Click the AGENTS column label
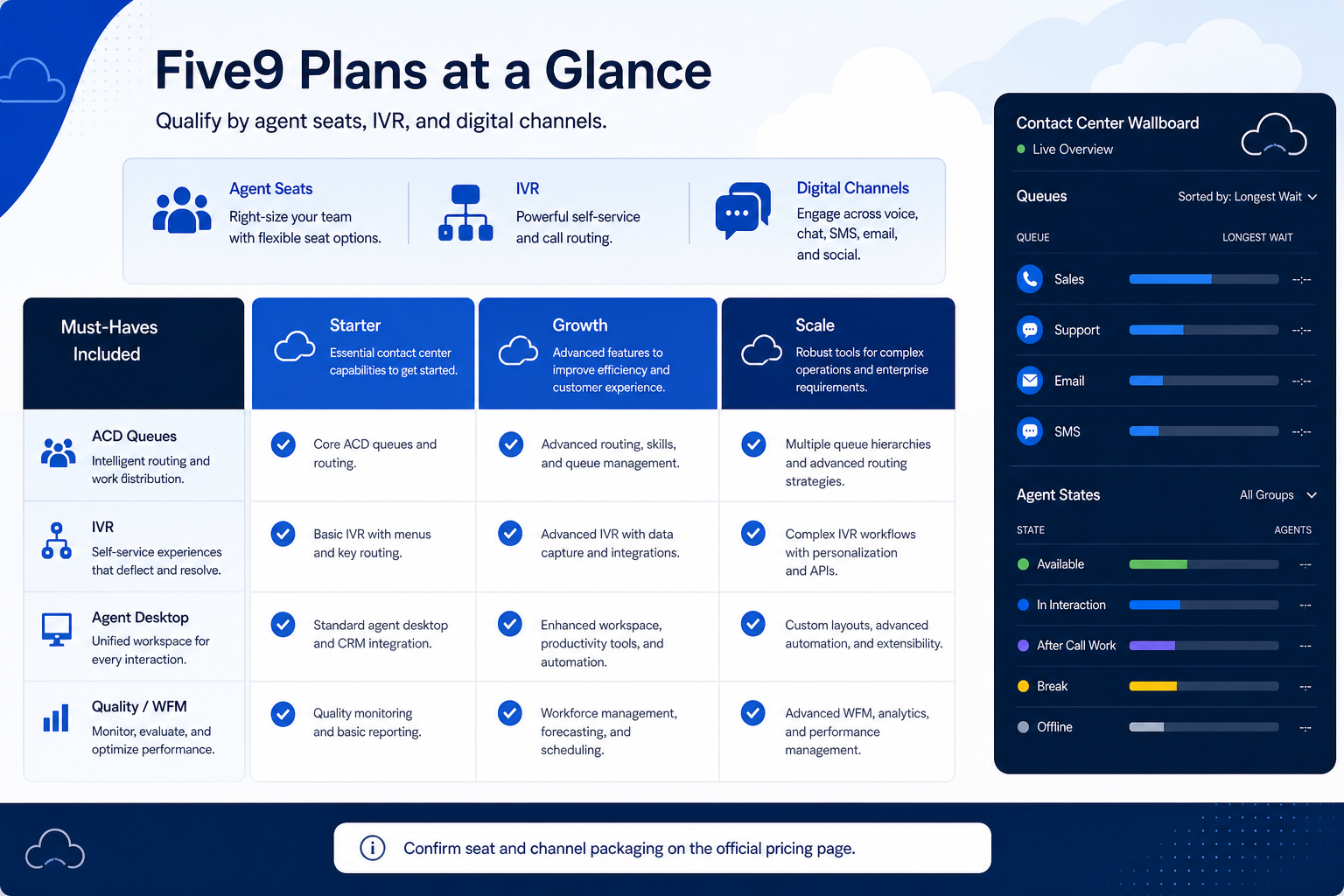The image size is (1344, 896). (1292, 530)
